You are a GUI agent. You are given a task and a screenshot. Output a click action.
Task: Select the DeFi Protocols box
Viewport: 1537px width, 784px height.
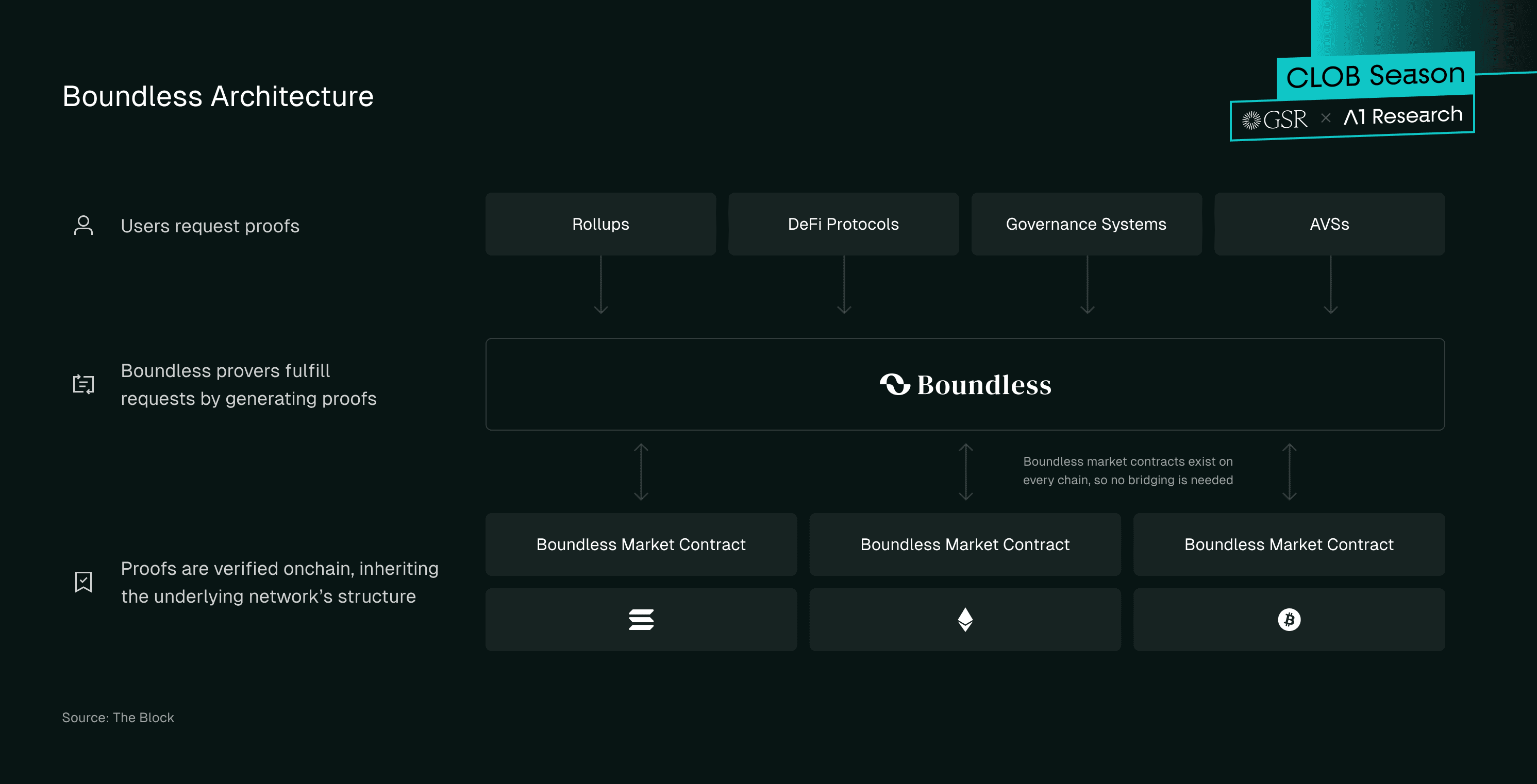point(843,224)
